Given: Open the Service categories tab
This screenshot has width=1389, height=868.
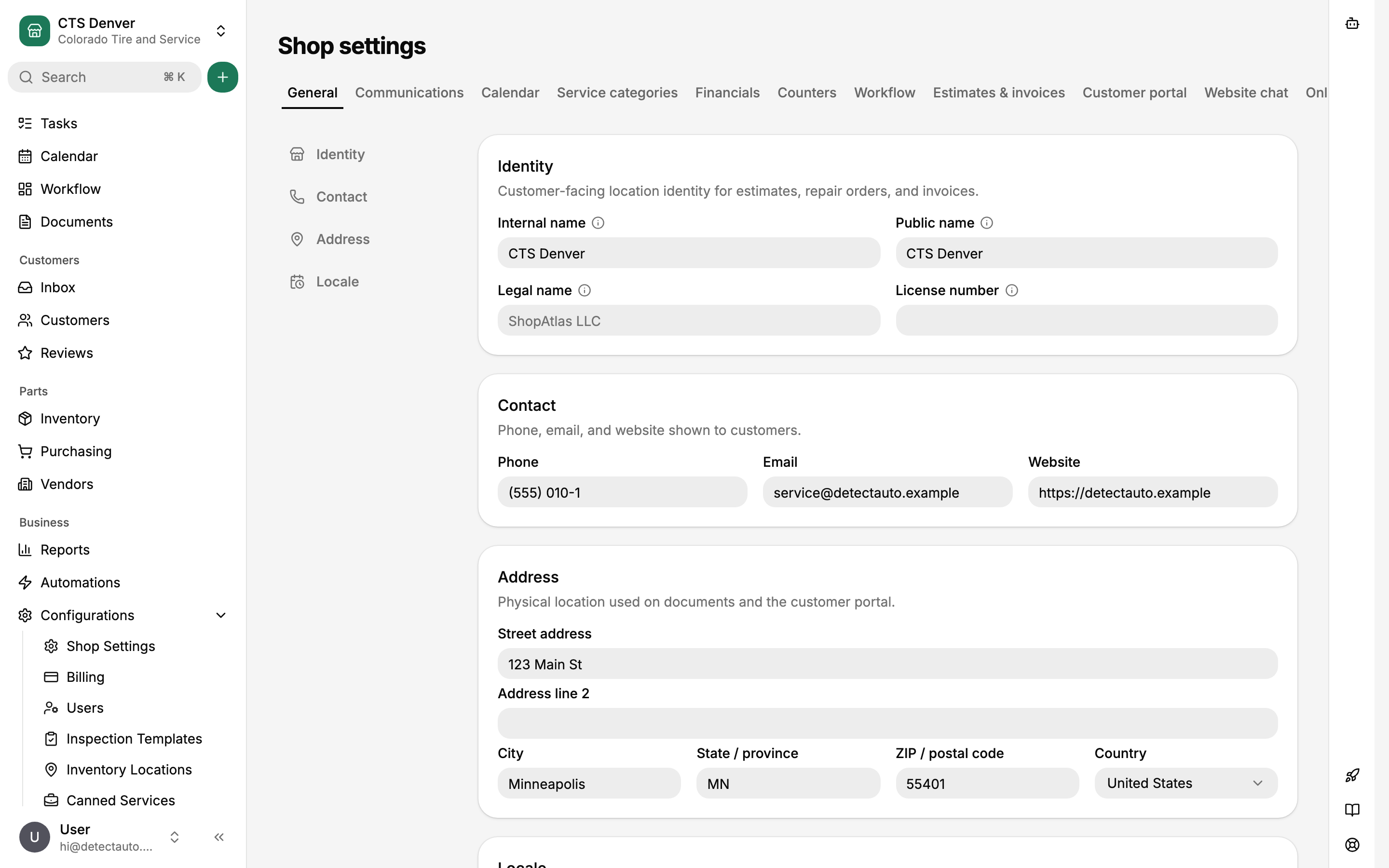Looking at the screenshot, I should click(x=617, y=93).
